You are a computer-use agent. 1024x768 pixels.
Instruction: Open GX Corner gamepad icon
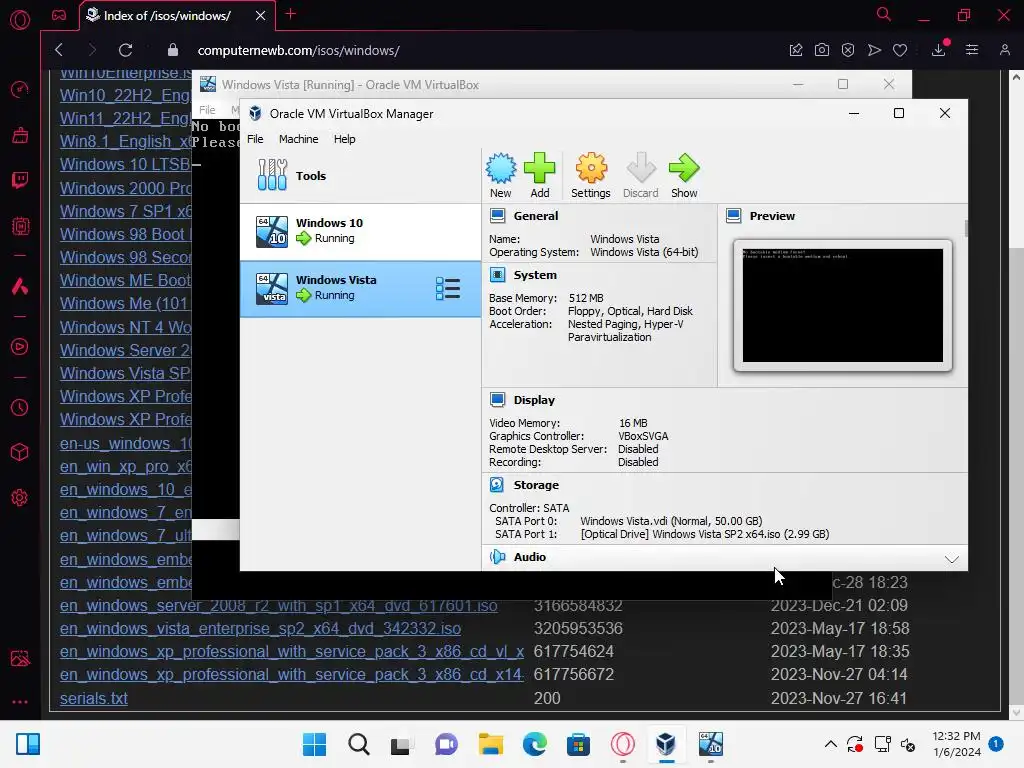click(x=59, y=15)
